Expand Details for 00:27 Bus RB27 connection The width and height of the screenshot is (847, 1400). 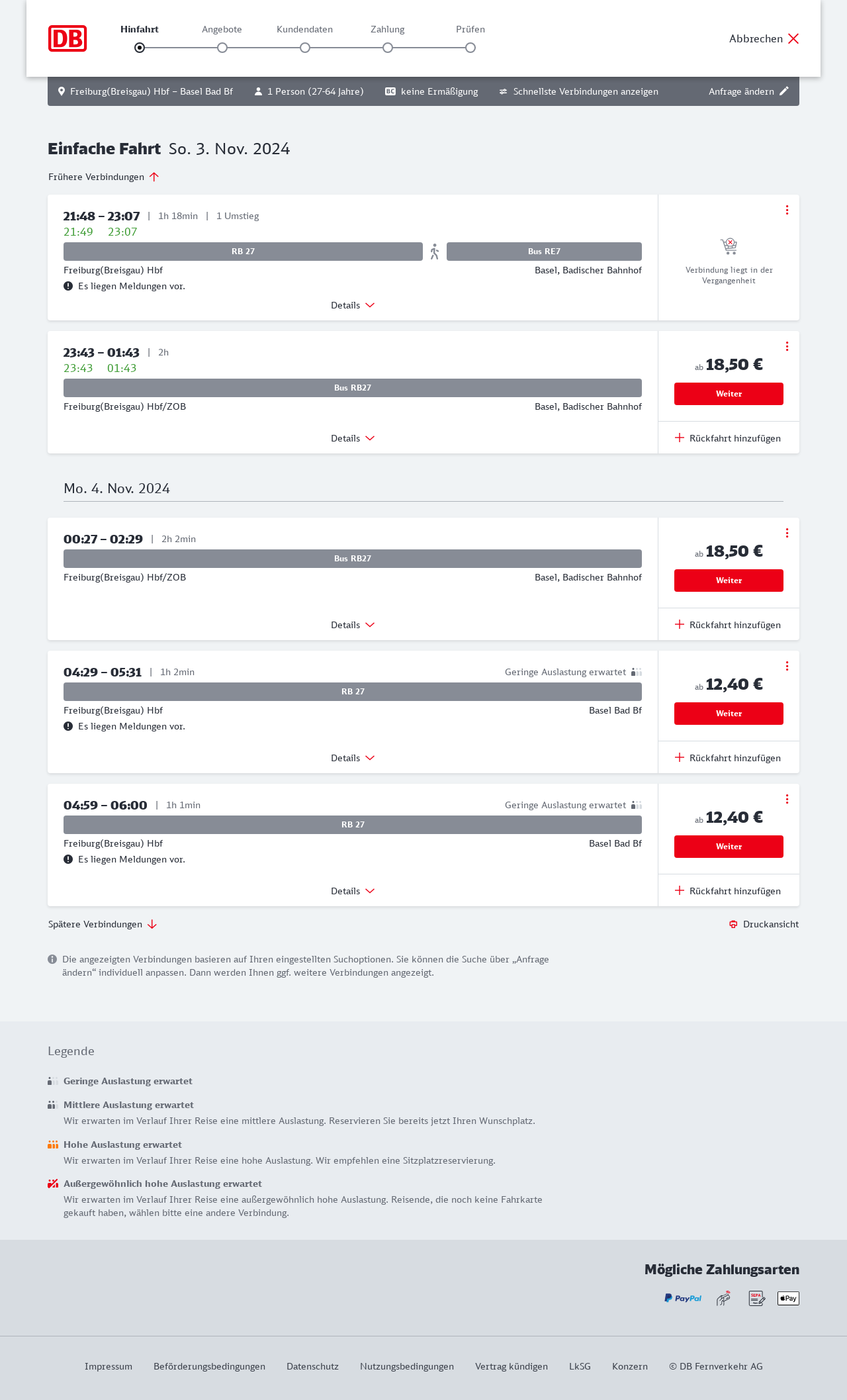pos(353,625)
